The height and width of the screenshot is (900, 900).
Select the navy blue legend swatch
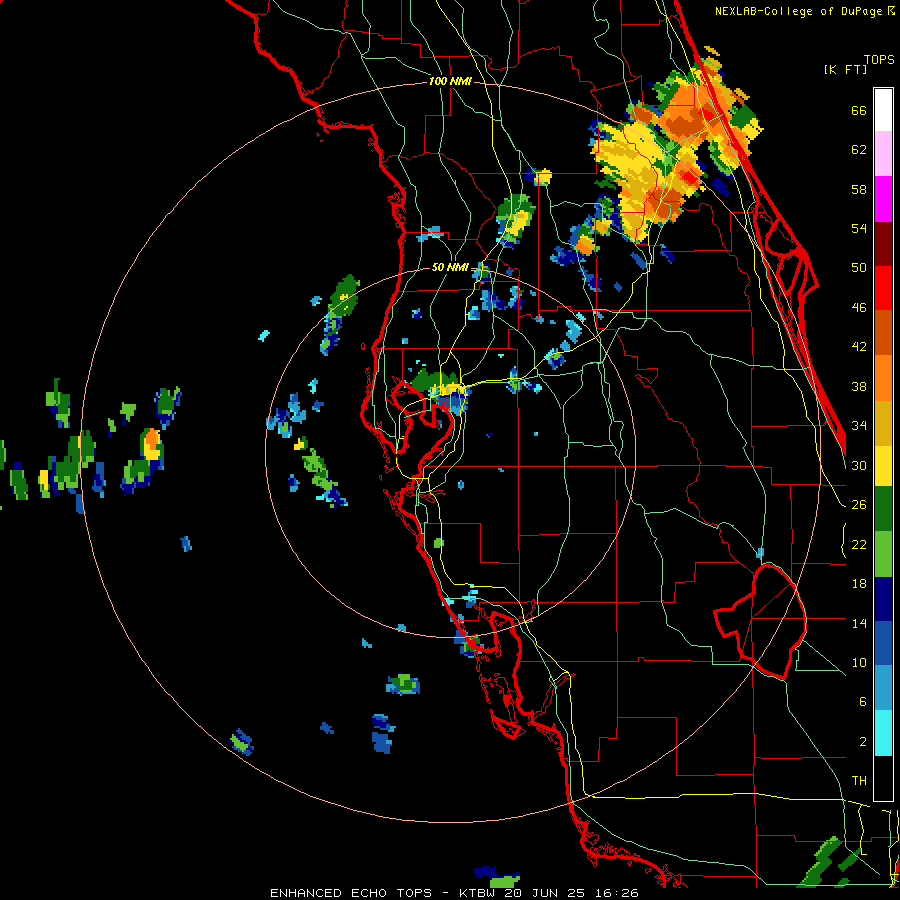point(883,599)
